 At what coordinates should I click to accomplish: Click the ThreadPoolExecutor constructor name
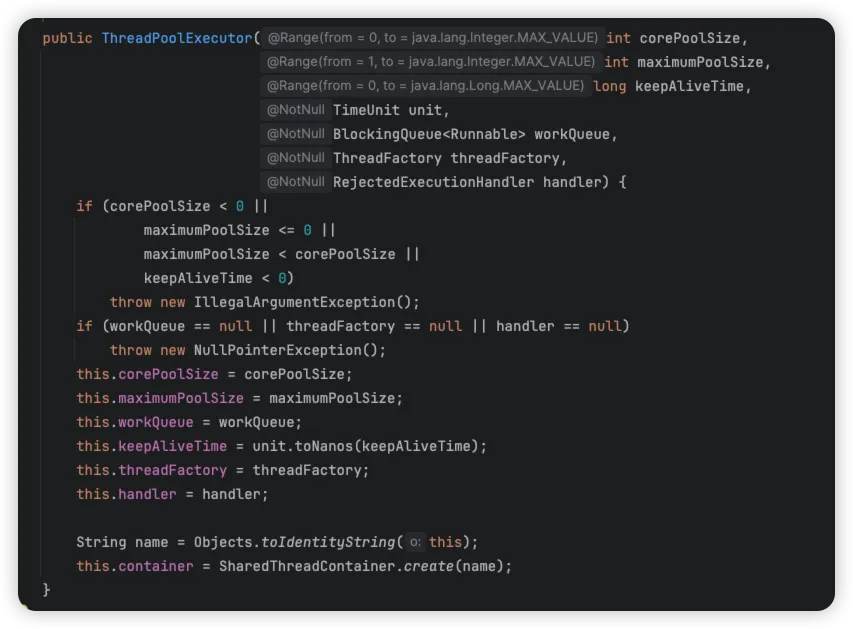coord(177,38)
